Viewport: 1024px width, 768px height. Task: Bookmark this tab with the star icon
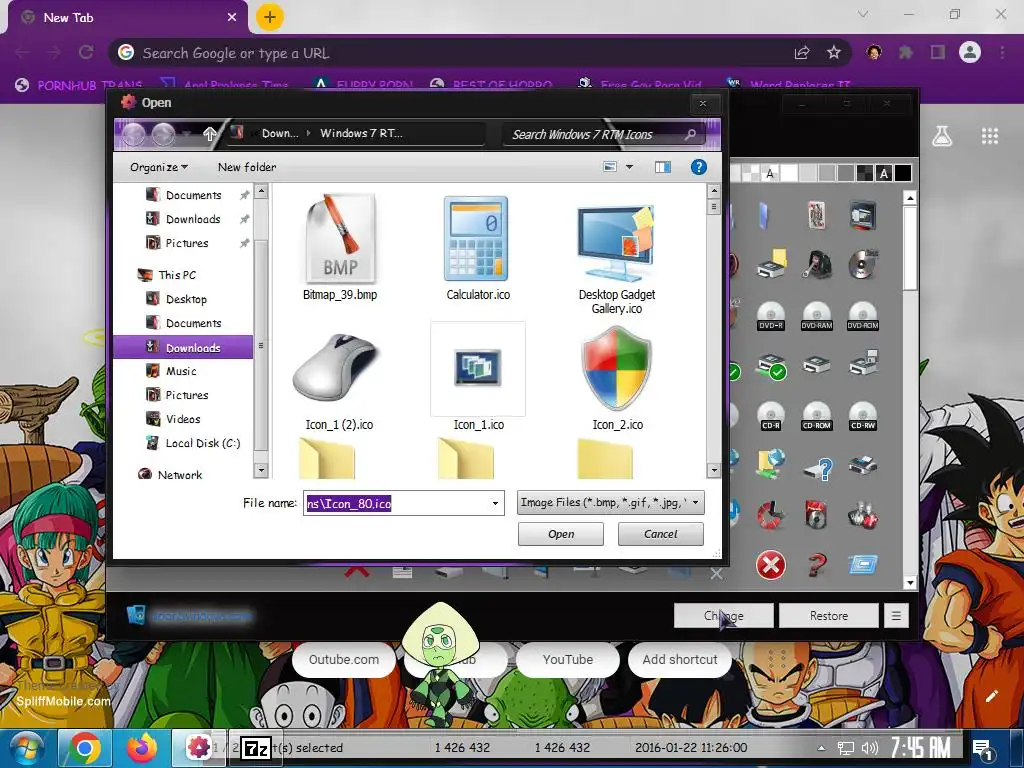click(x=833, y=53)
